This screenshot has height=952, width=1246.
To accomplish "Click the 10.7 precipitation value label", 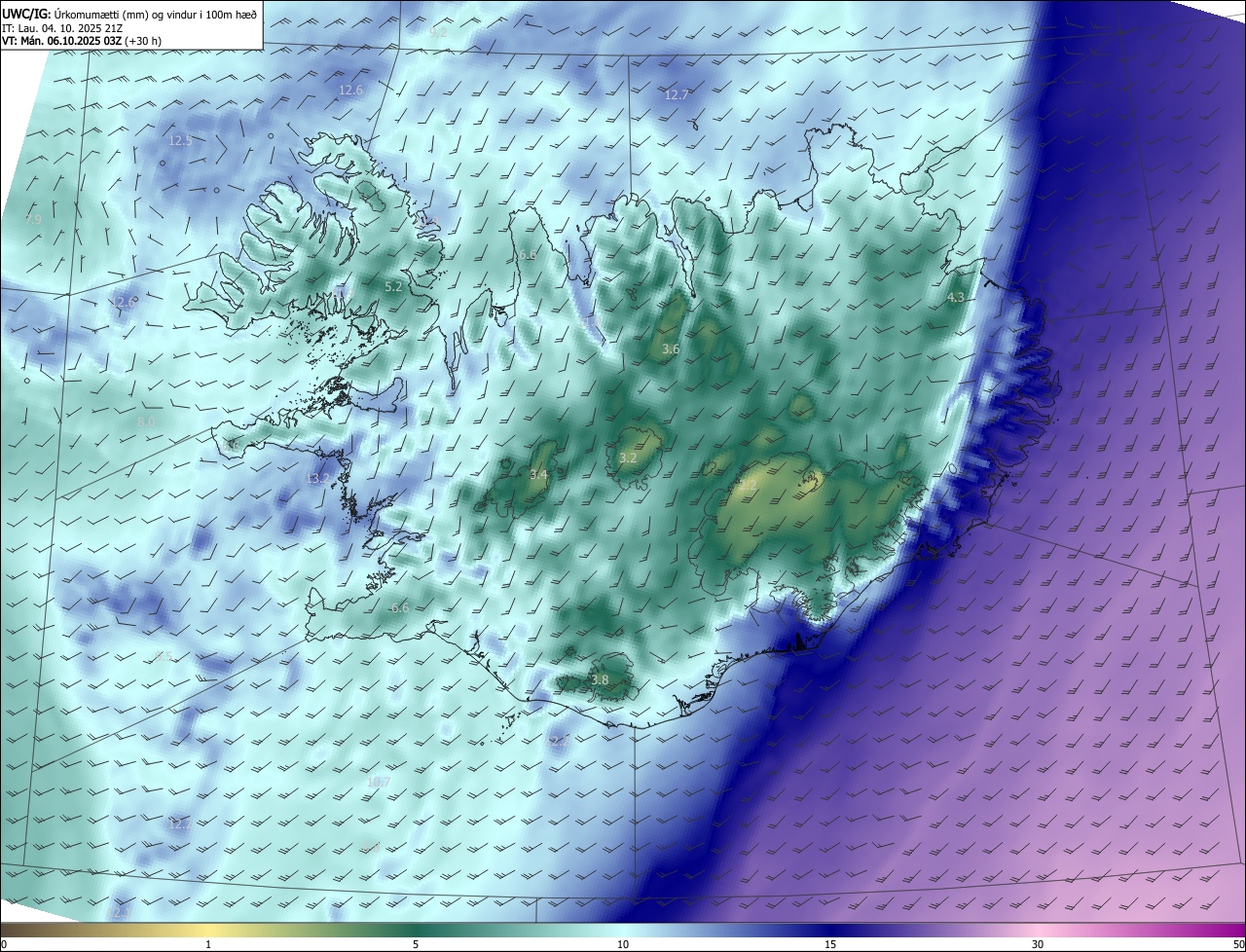I will tap(378, 782).
